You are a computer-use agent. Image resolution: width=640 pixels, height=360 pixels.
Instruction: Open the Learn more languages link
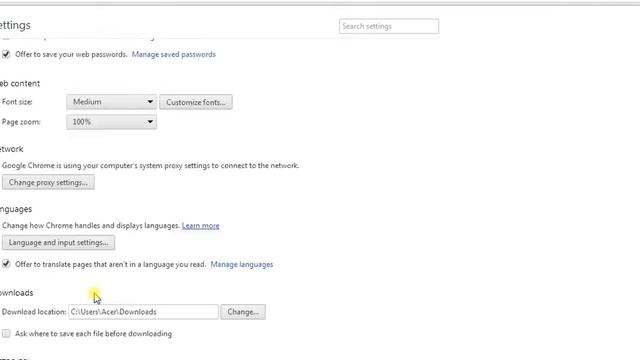[x=200, y=226]
